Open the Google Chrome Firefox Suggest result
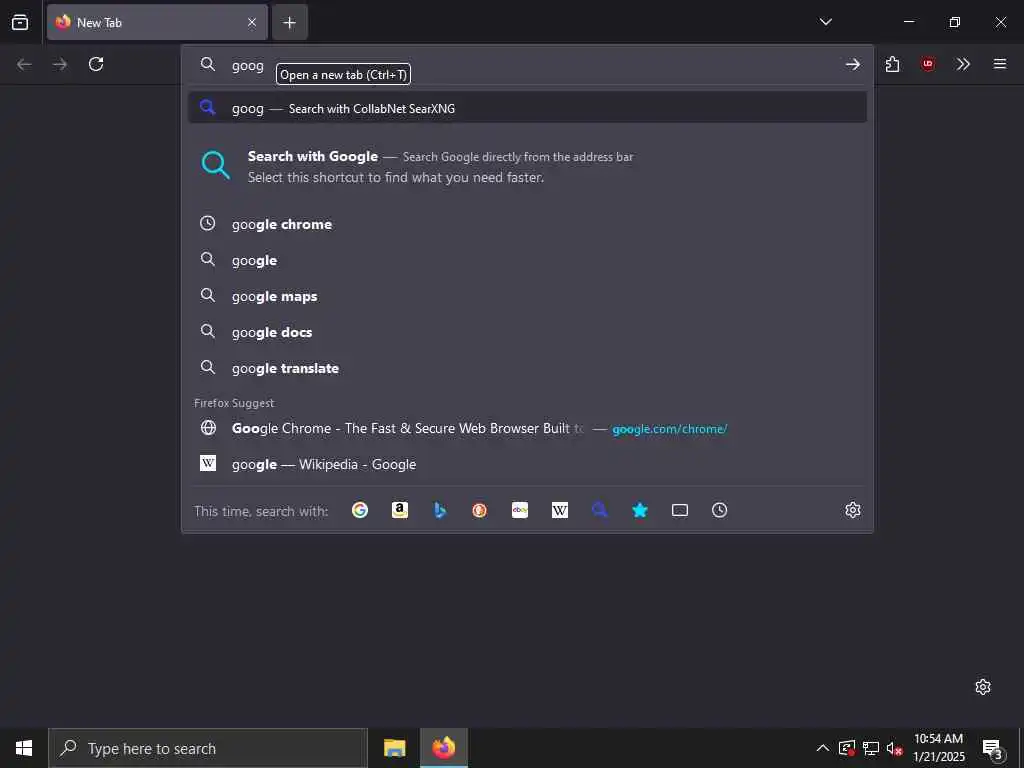1024x768 pixels. [527, 428]
